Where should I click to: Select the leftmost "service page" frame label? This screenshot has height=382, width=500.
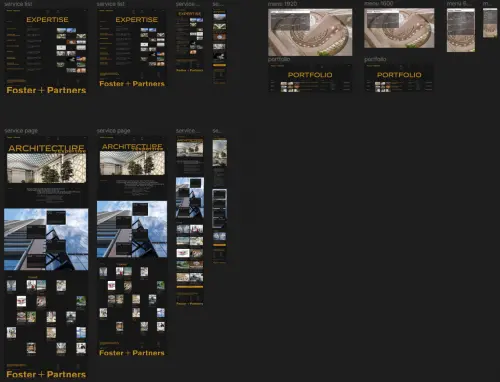pyautogui.click(x=21, y=131)
